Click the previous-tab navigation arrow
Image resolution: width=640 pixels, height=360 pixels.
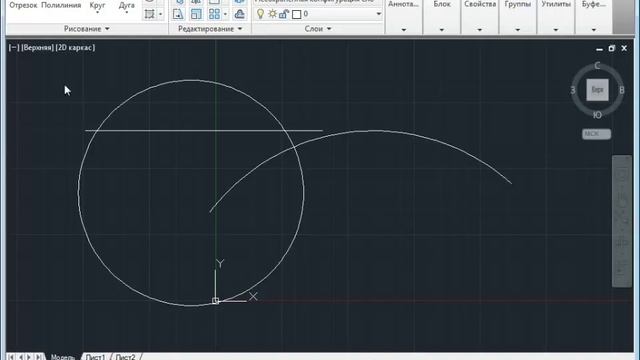20,357
